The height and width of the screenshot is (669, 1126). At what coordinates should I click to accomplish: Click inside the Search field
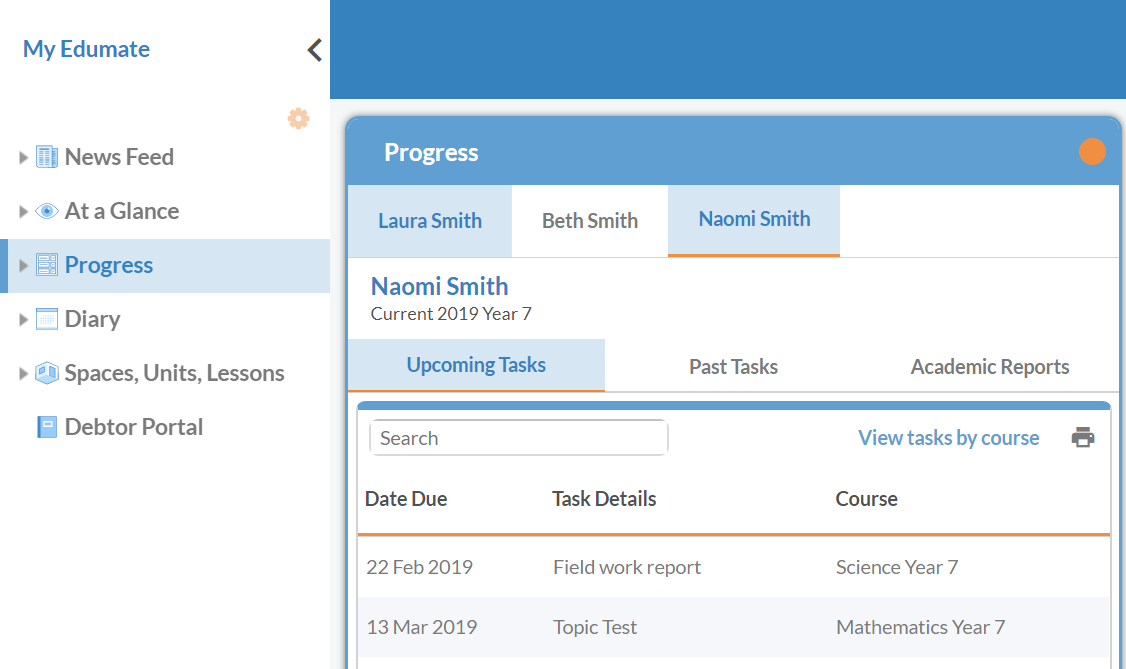518,437
